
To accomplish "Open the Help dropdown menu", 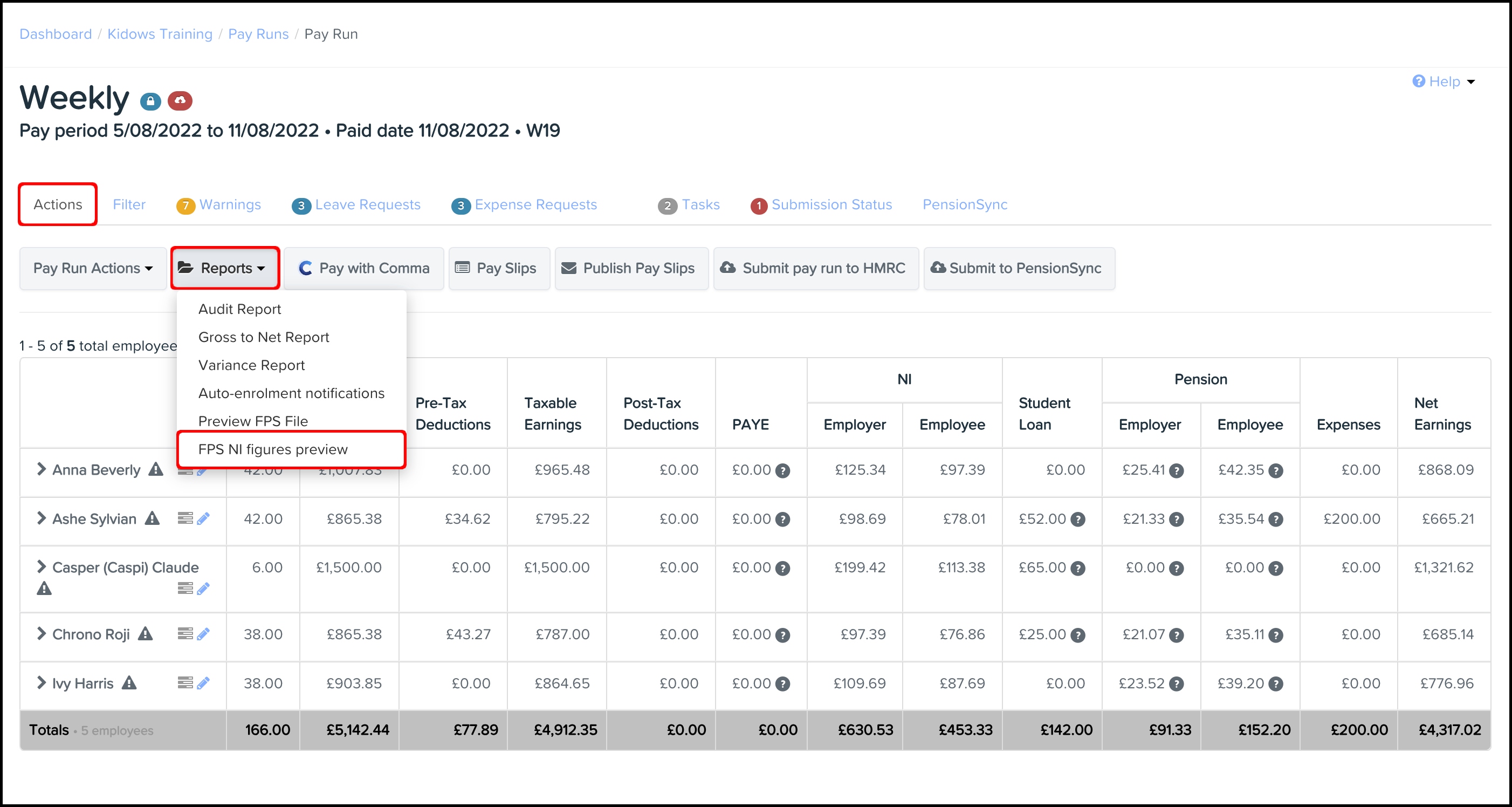I will pyautogui.click(x=1444, y=81).
